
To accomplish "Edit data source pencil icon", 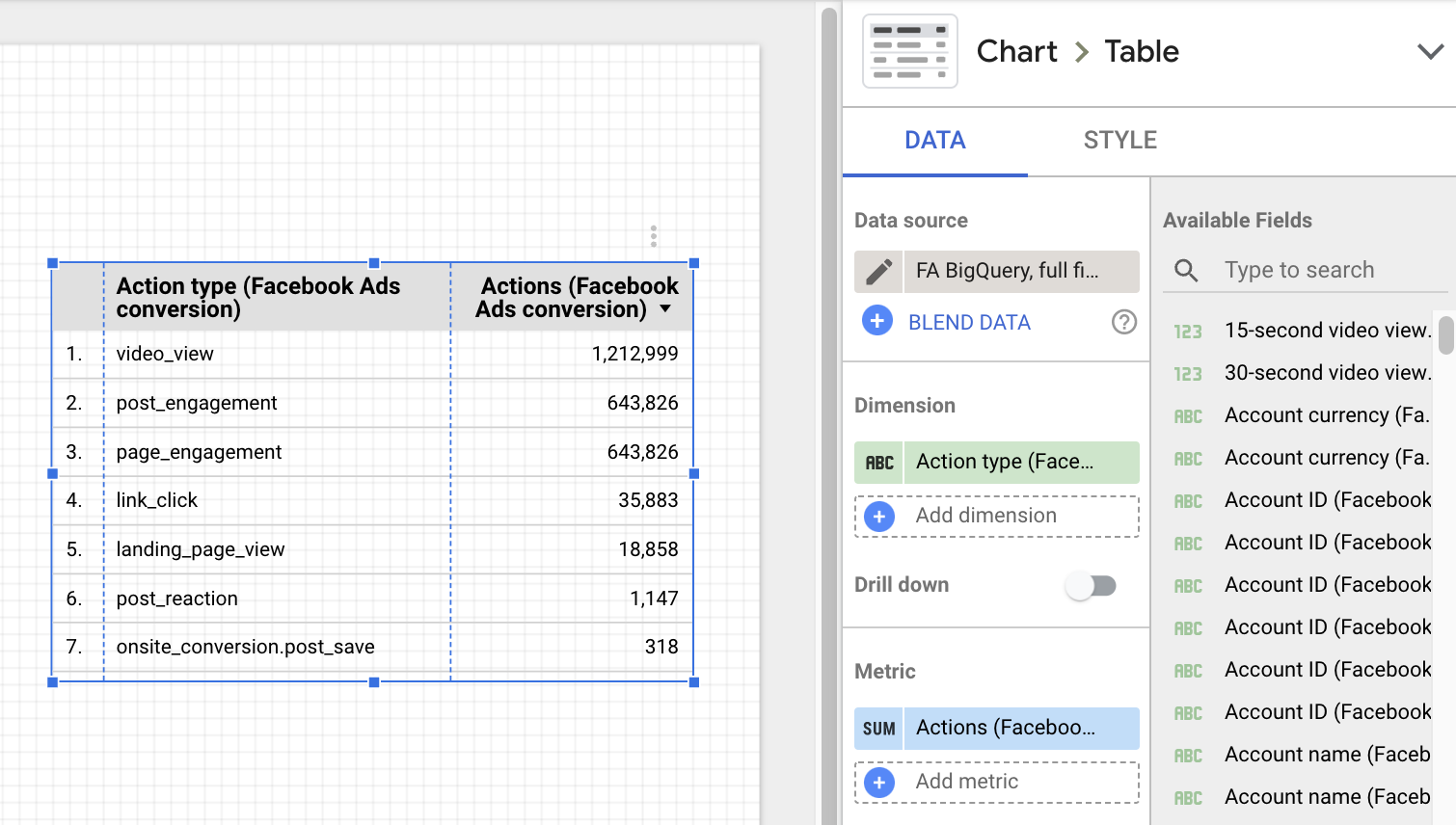I will point(878,272).
